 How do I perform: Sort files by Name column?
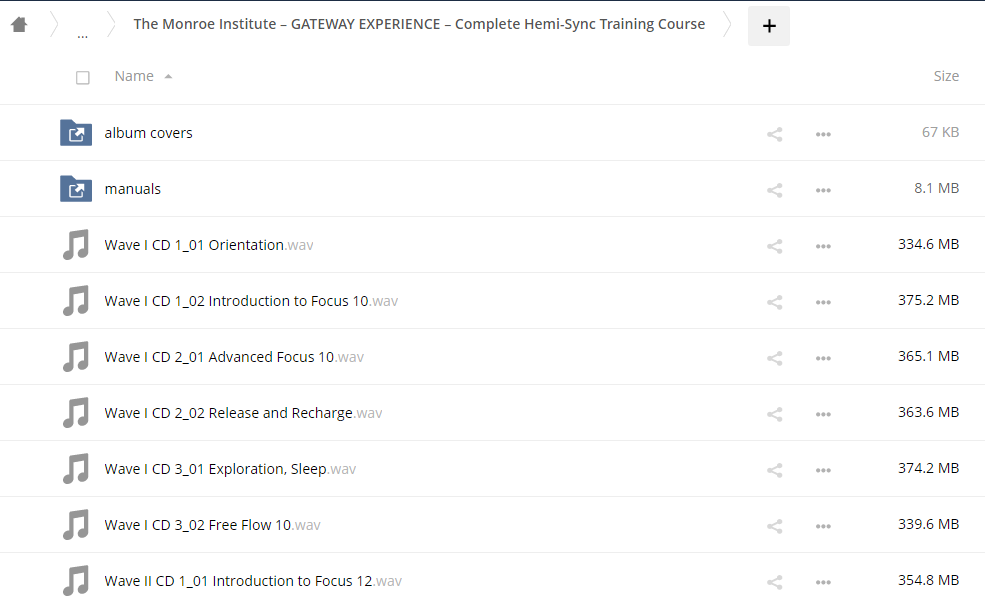134,76
